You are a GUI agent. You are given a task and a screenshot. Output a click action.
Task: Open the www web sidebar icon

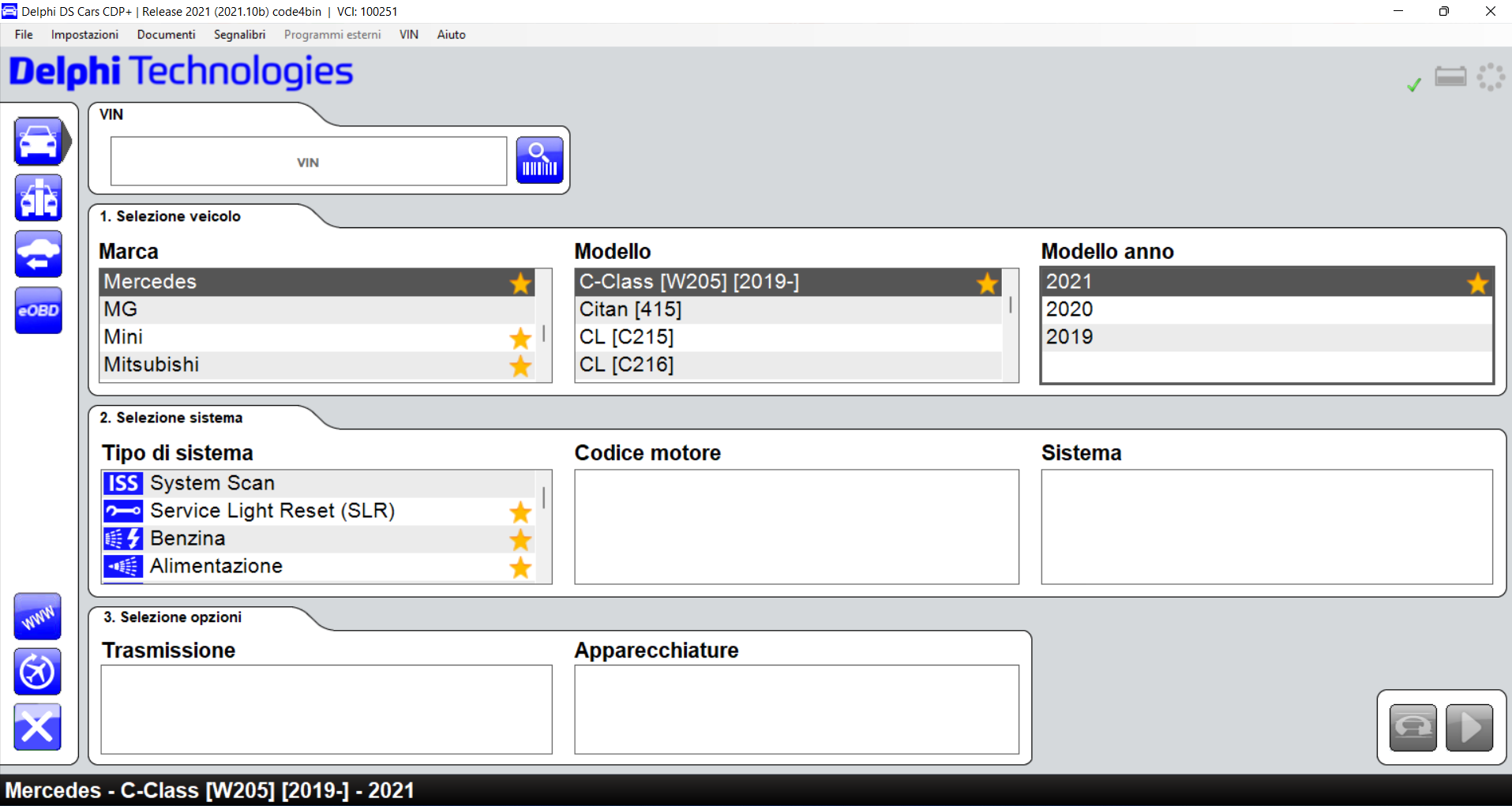37,617
